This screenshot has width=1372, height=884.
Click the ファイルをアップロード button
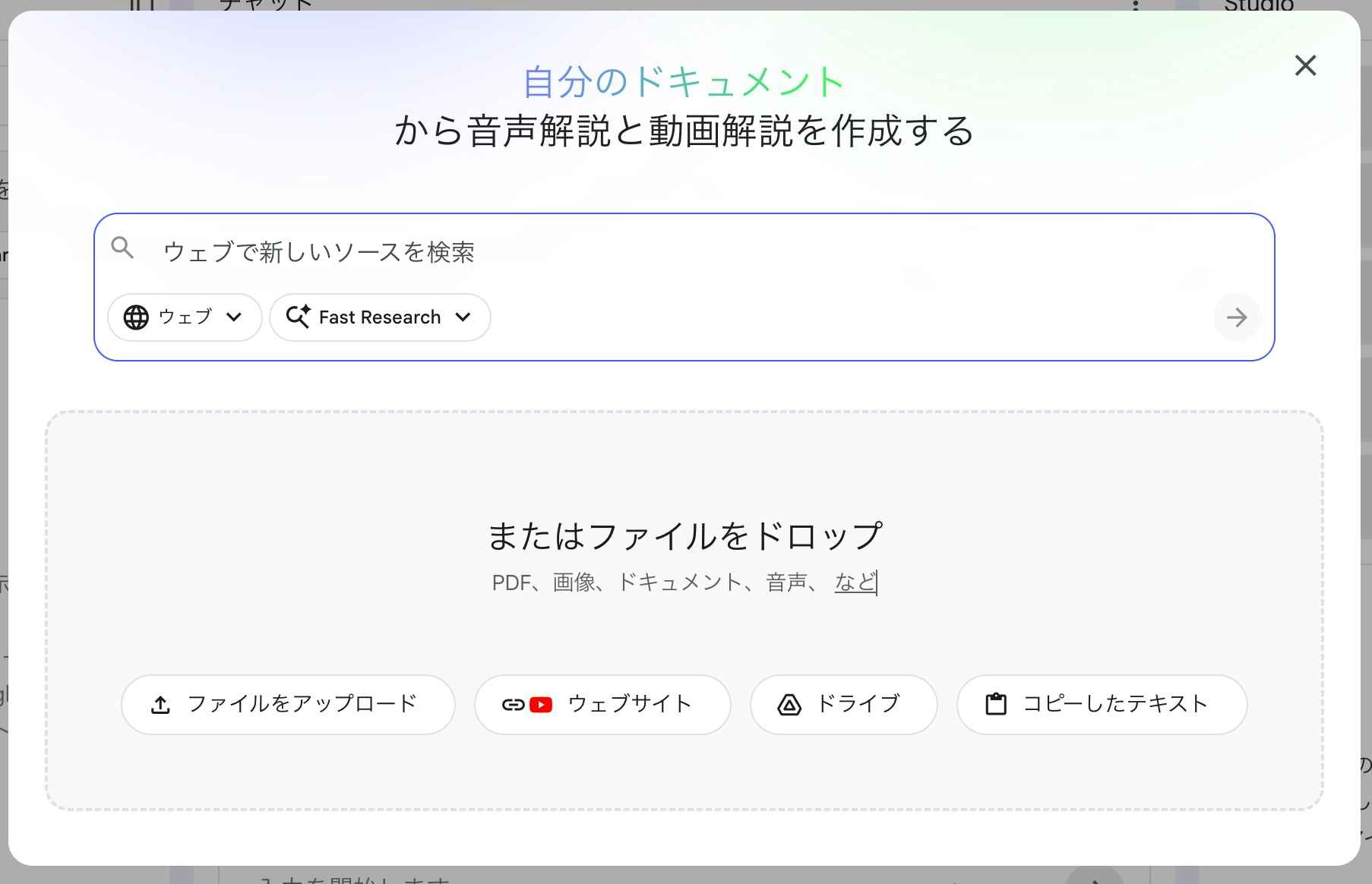288,705
